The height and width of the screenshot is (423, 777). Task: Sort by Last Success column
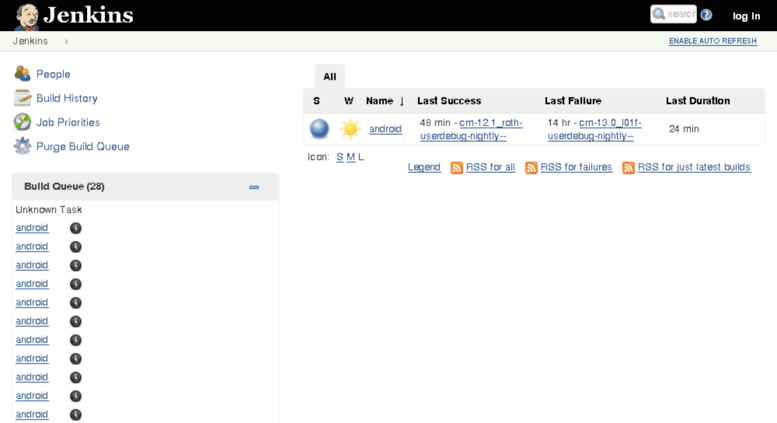pos(449,101)
